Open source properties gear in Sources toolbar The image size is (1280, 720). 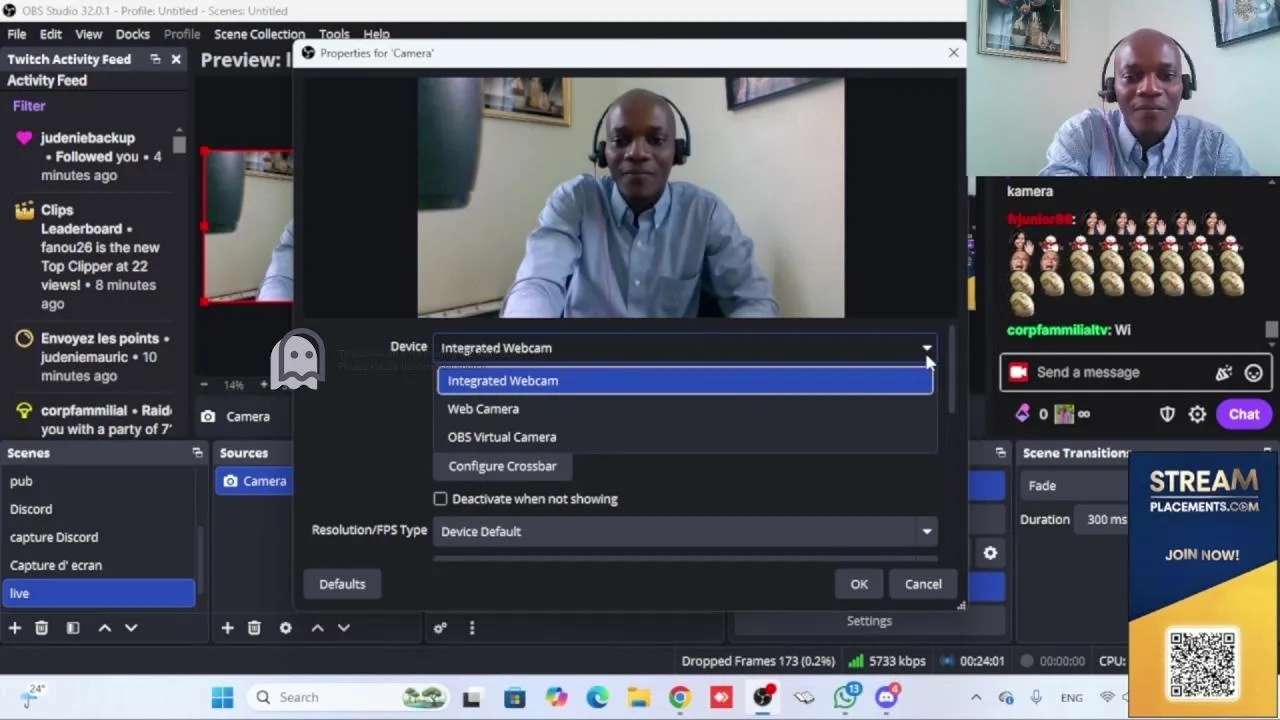pos(285,628)
